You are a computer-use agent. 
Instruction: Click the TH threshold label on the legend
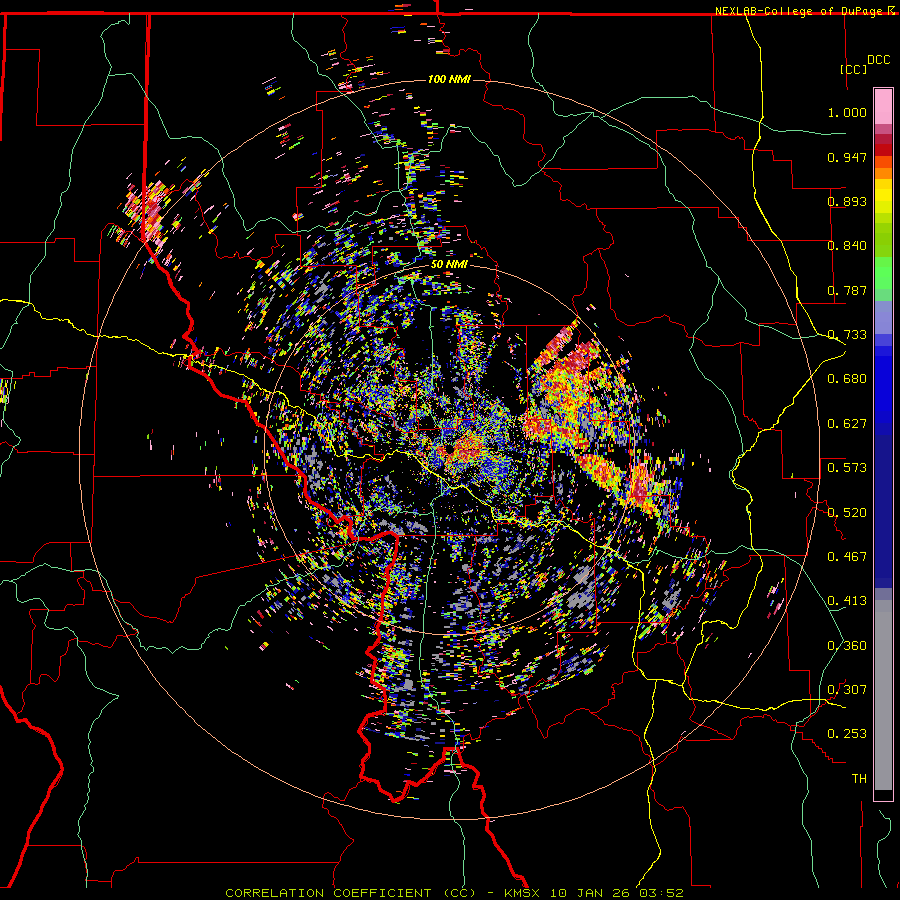click(859, 779)
